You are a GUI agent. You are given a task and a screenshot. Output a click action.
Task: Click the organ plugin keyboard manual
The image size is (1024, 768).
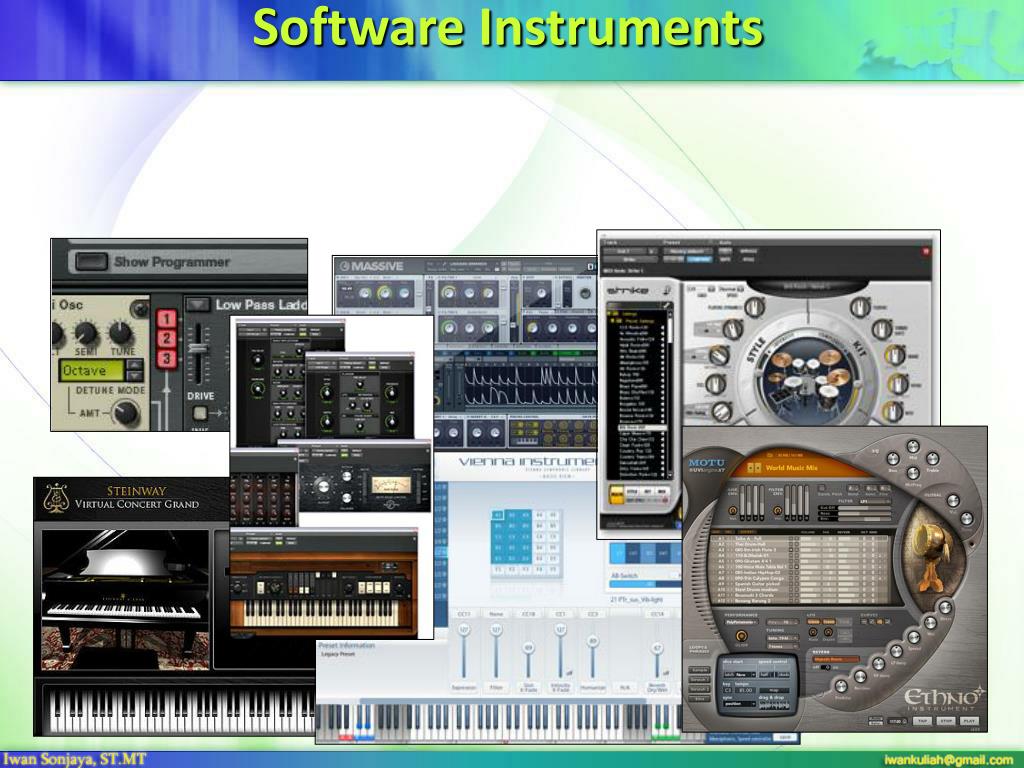(321, 614)
